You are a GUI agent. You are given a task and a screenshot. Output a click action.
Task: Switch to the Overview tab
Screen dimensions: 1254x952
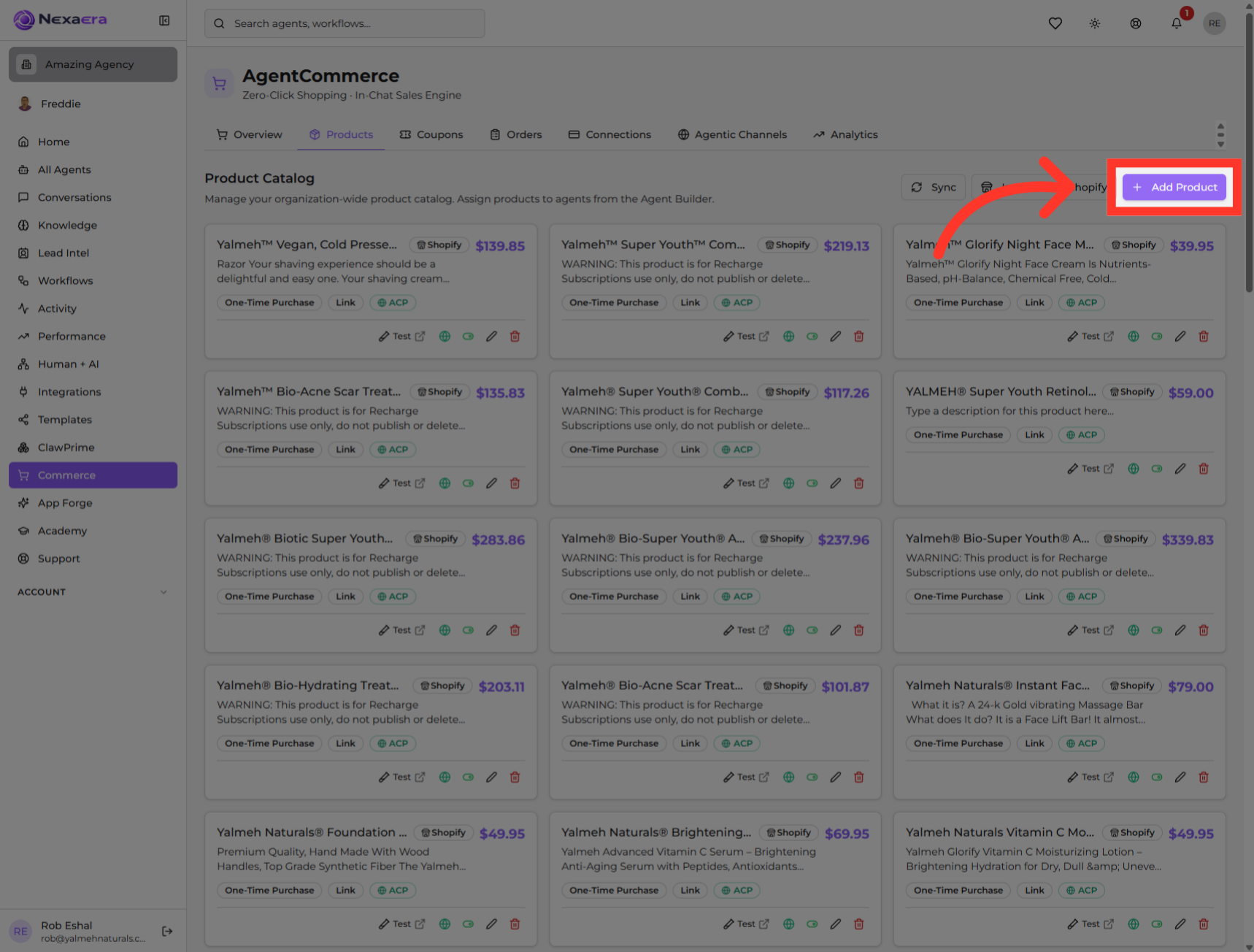pos(250,134)
